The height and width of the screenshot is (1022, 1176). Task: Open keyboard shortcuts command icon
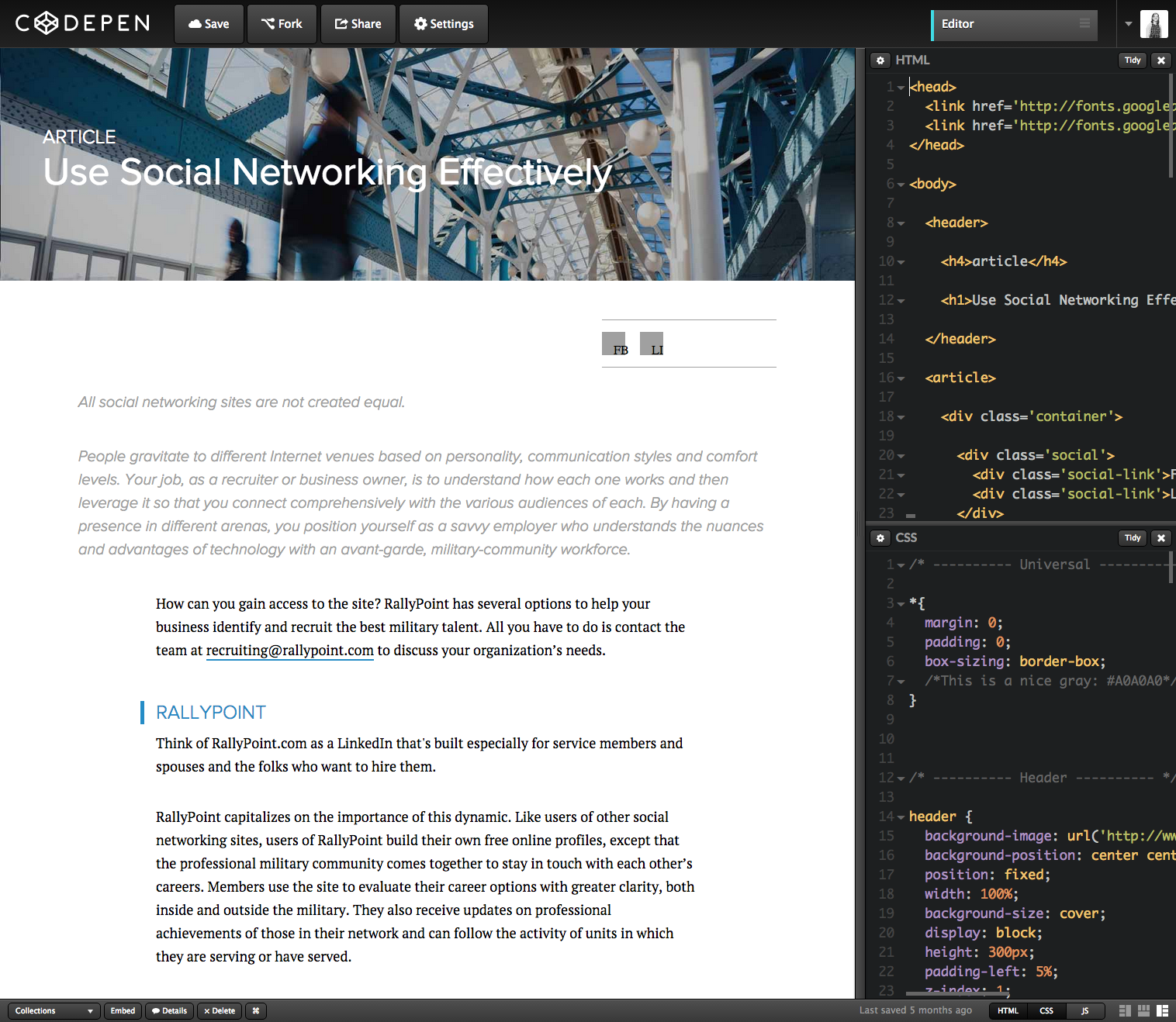[256, 1010]
